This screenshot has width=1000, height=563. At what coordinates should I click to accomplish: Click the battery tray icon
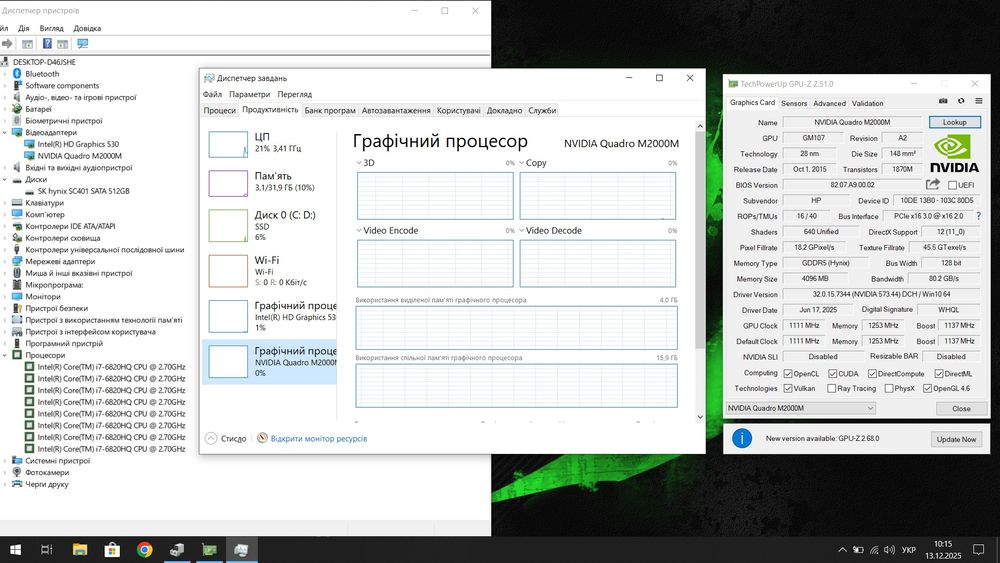tap(858, 550)
